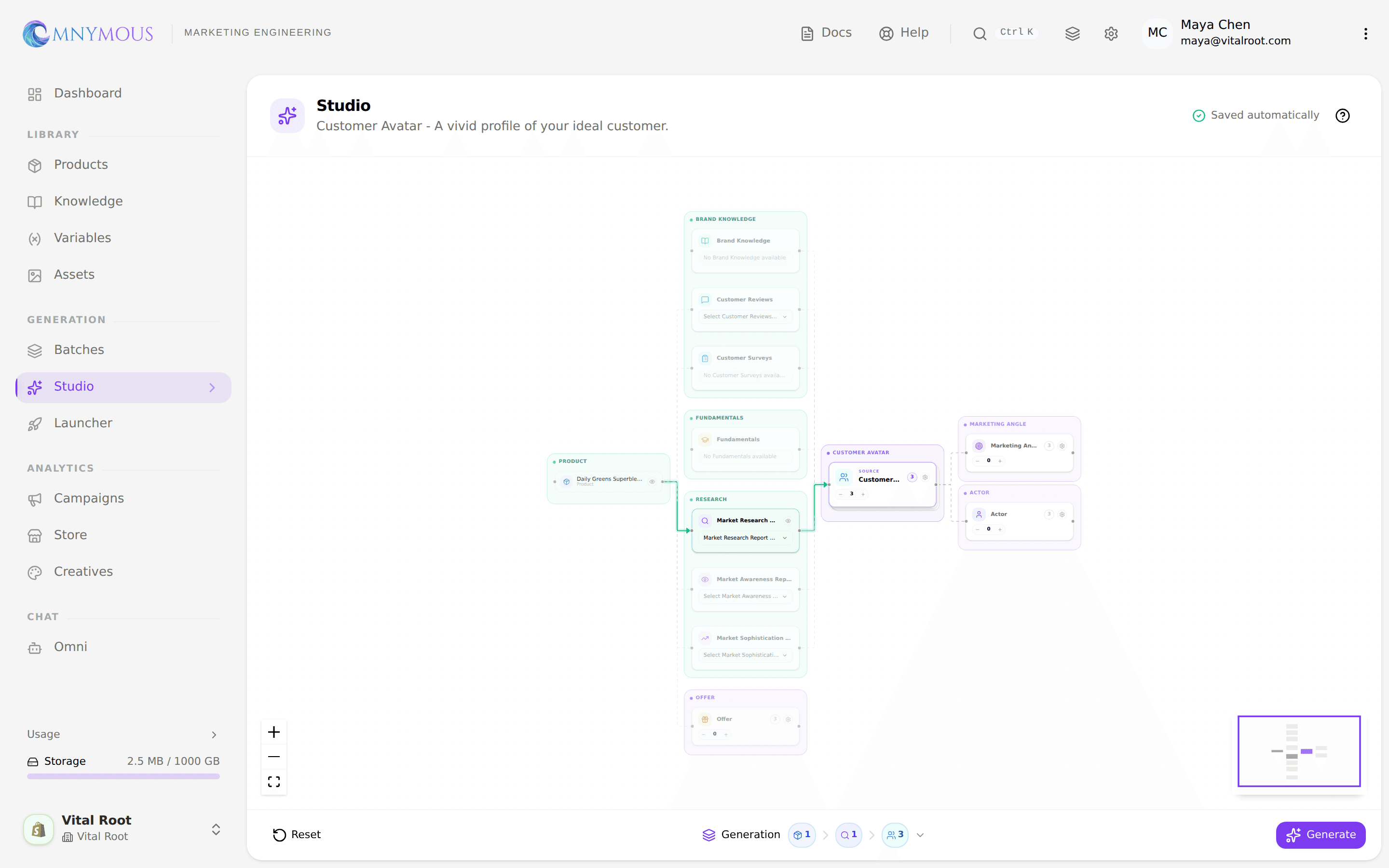Open the Market Research Report dropdown
This screenshot has height=868, width=1389.
tap(745, 538)
